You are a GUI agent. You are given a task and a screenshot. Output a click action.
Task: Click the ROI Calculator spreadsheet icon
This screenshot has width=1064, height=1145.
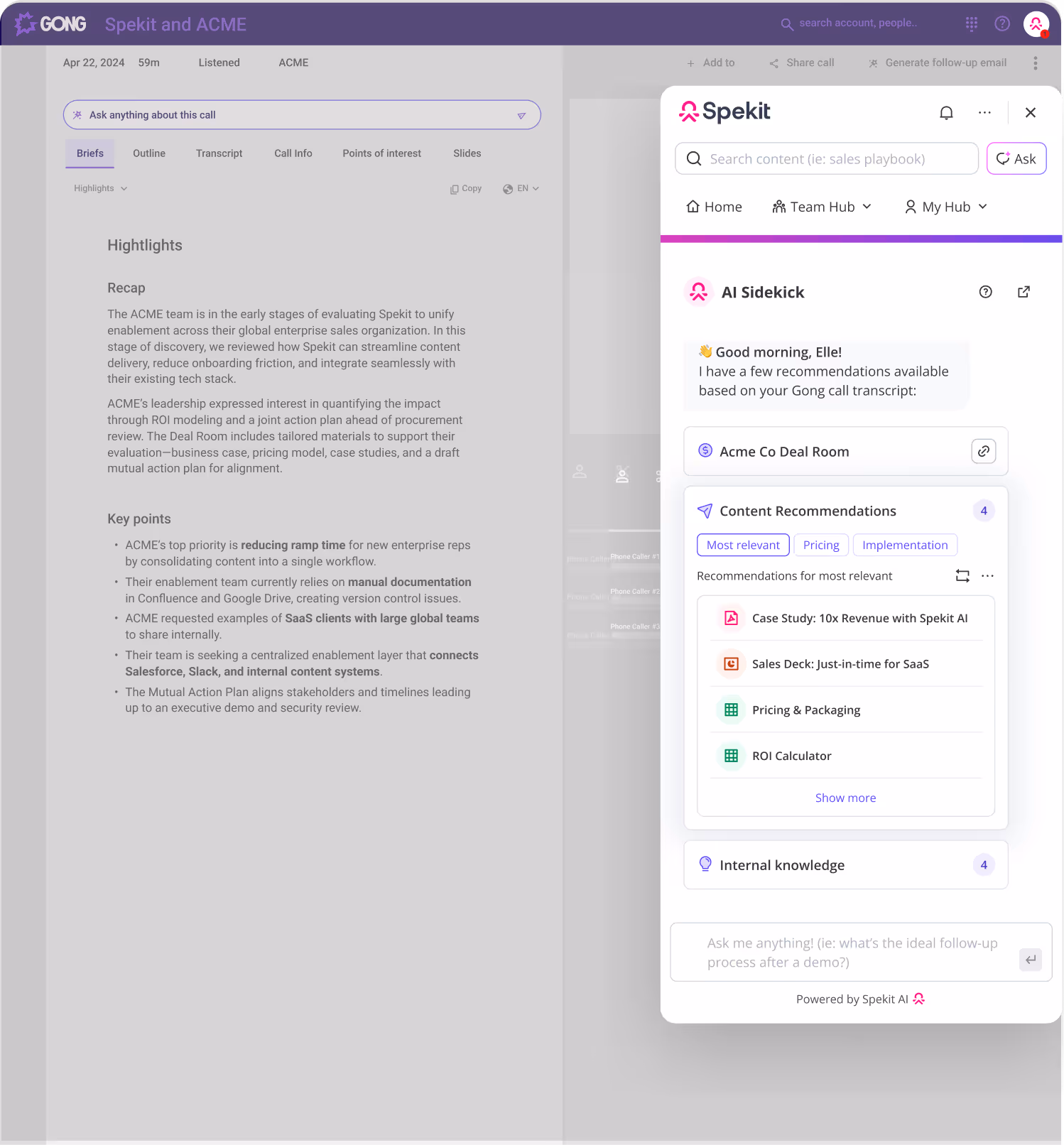click(731, 756)
